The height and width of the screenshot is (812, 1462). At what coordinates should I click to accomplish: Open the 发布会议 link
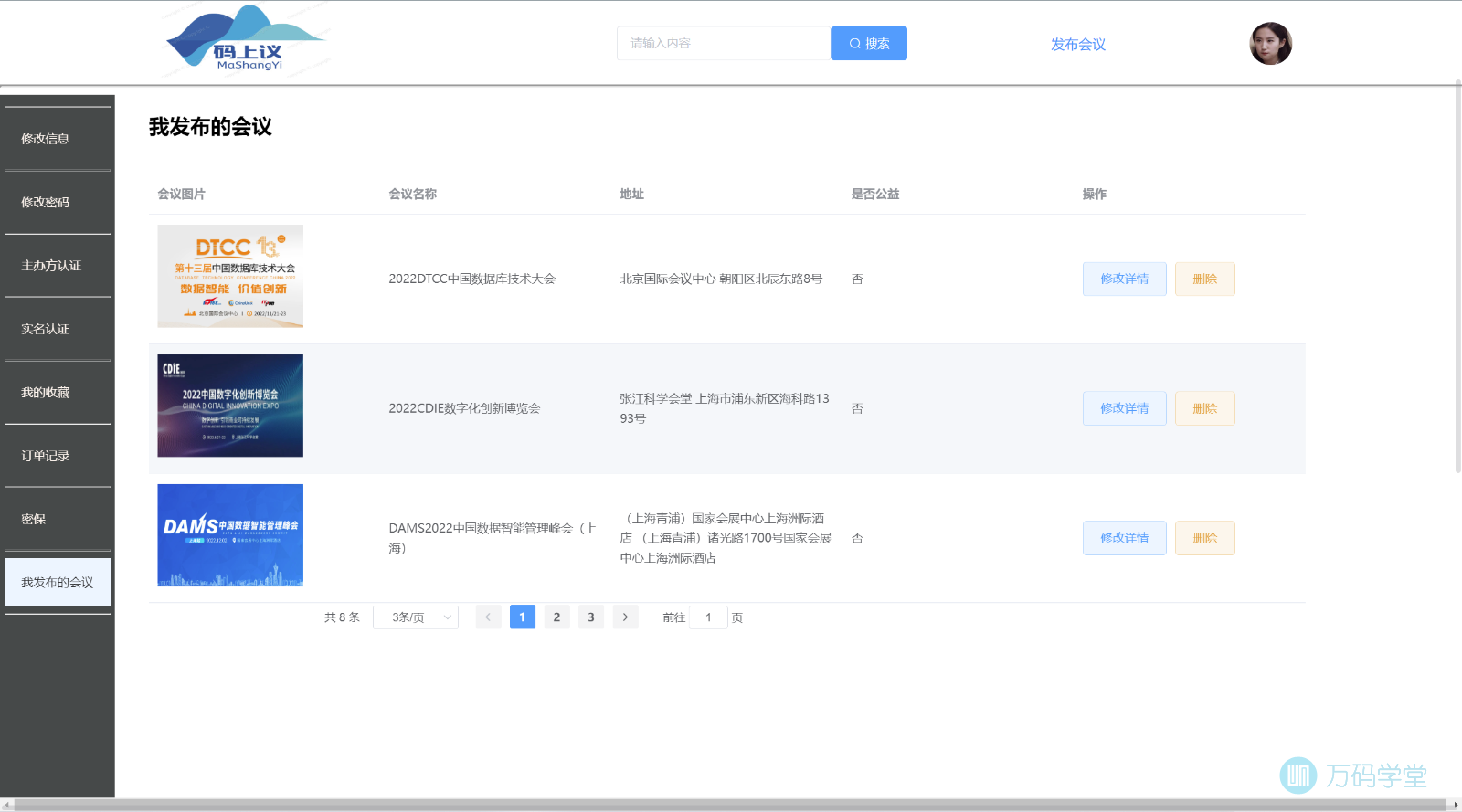[x=1078, y=44]
